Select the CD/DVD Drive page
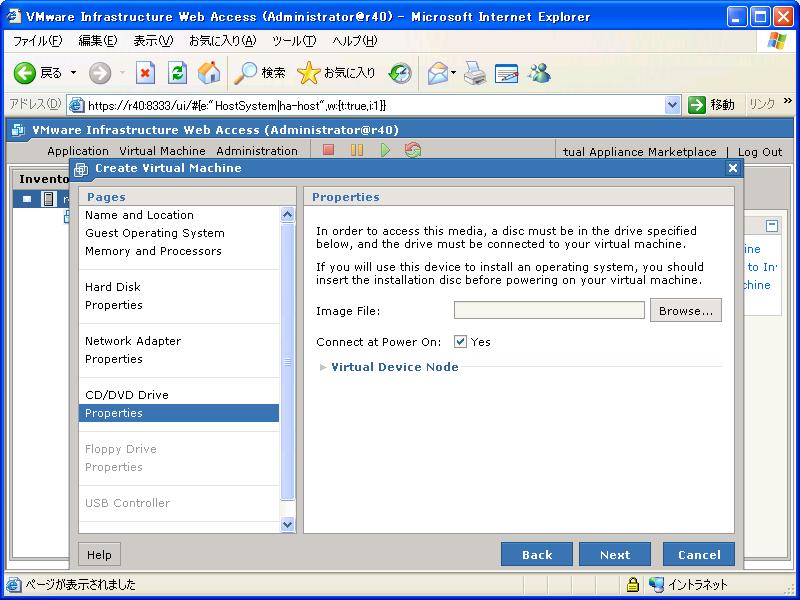The width and height of the screenshot is (800, 600). pos(127,395)
